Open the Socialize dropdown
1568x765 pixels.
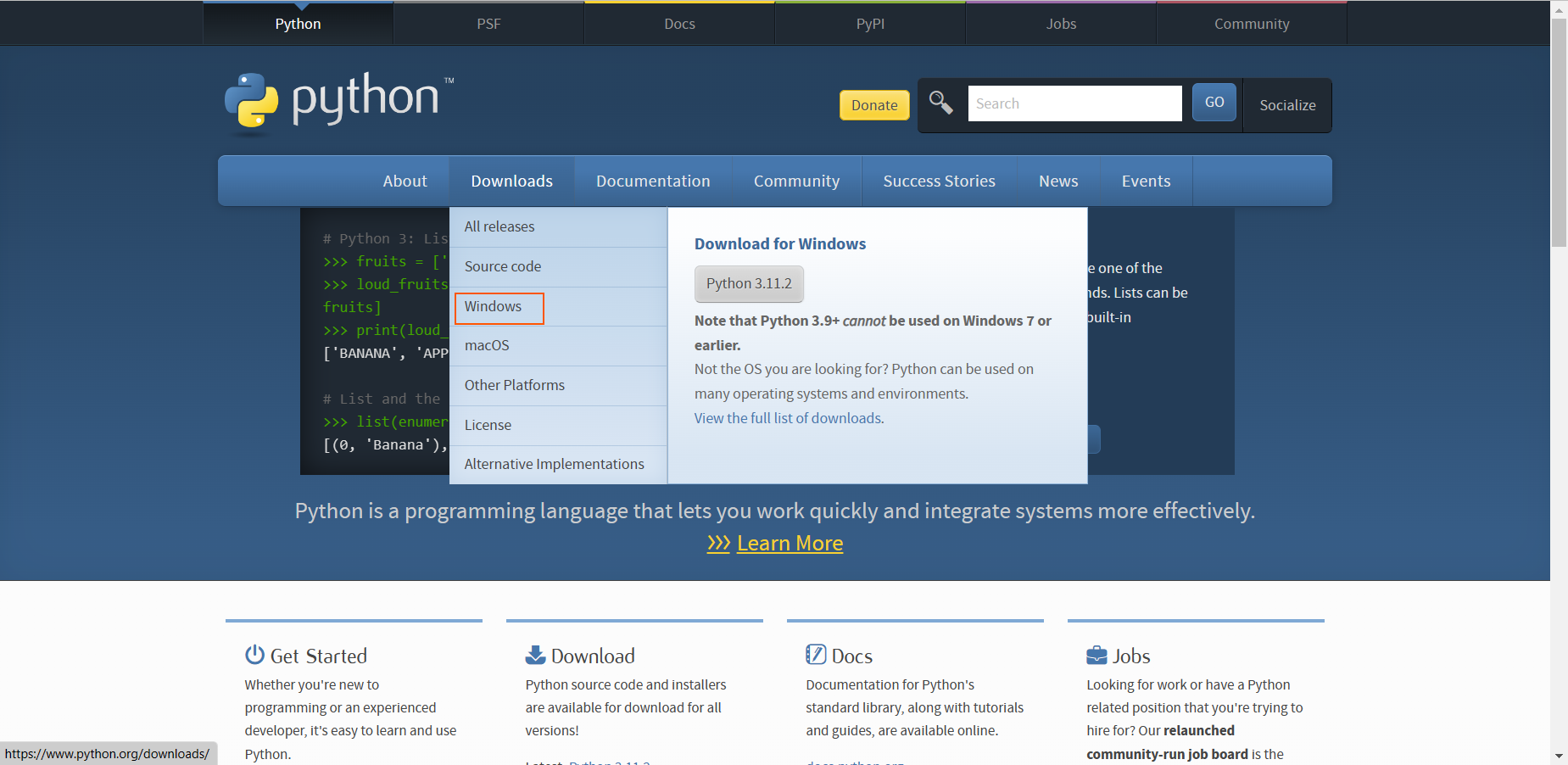[x=1287, y=105]
